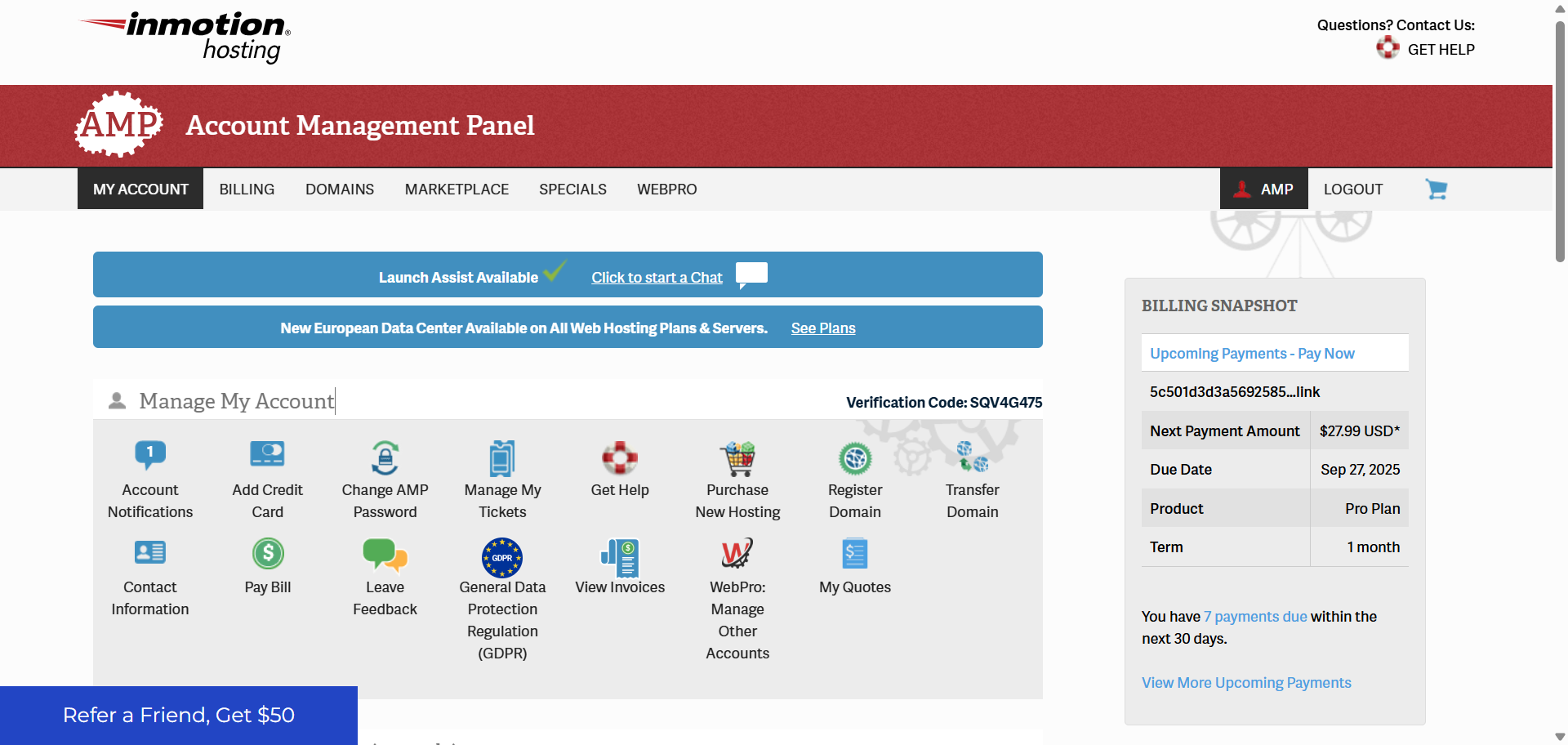Screen dimensions: 1568x745
Task: Click LOGOUT in the navigation bar
Action: point(1353,189)
